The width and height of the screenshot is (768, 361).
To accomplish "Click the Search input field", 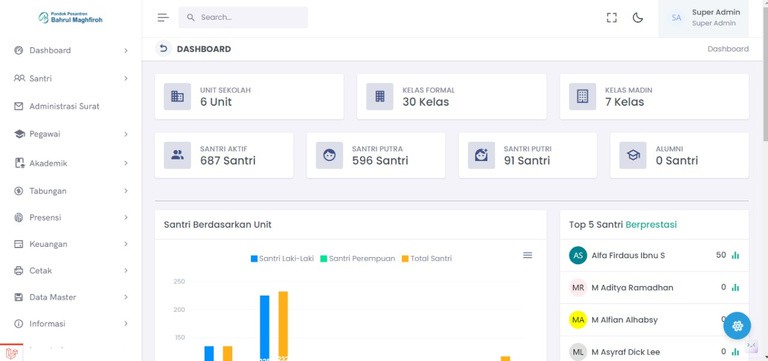I will click(x=243, y=17).
